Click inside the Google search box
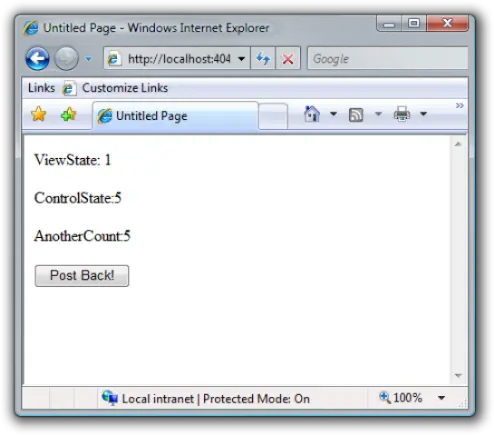This screenshot has height=435, width=494. (x=388, y=59)
